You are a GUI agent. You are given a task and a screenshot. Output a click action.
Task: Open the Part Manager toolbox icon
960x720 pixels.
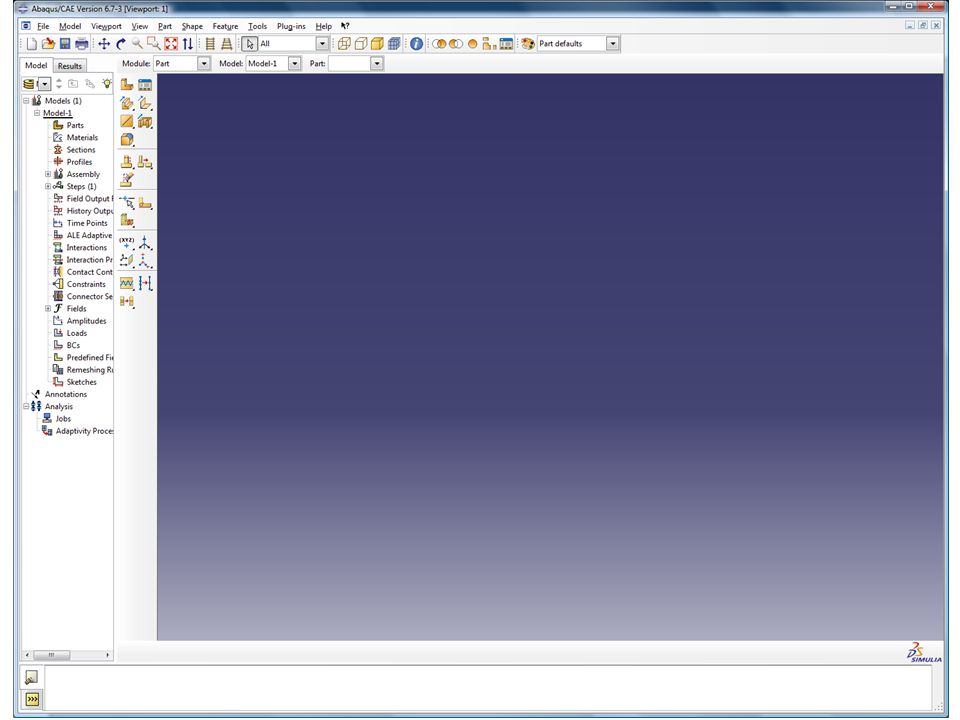[145, 84]
